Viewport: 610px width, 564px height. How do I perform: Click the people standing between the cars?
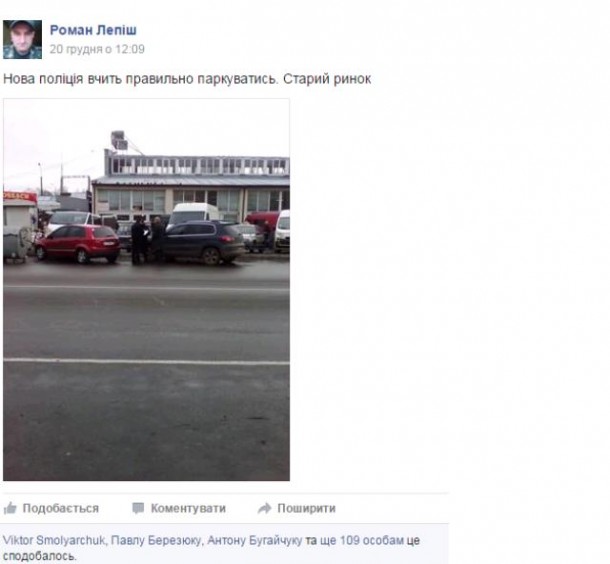click(148, 240)
